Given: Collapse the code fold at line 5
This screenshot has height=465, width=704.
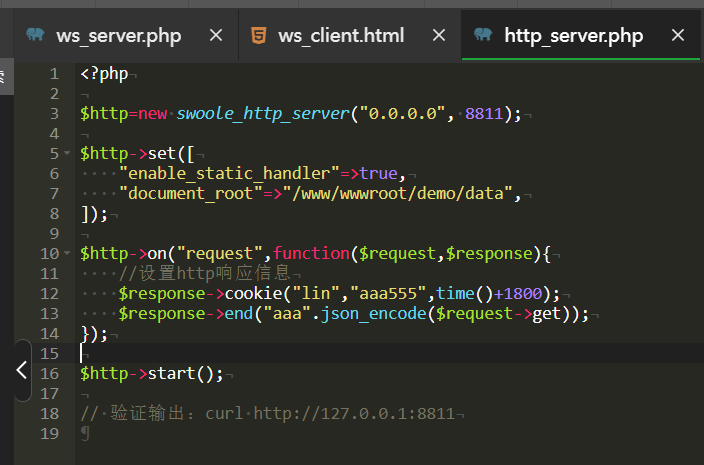Looking at the screenshot, I should tap(67, 153).
